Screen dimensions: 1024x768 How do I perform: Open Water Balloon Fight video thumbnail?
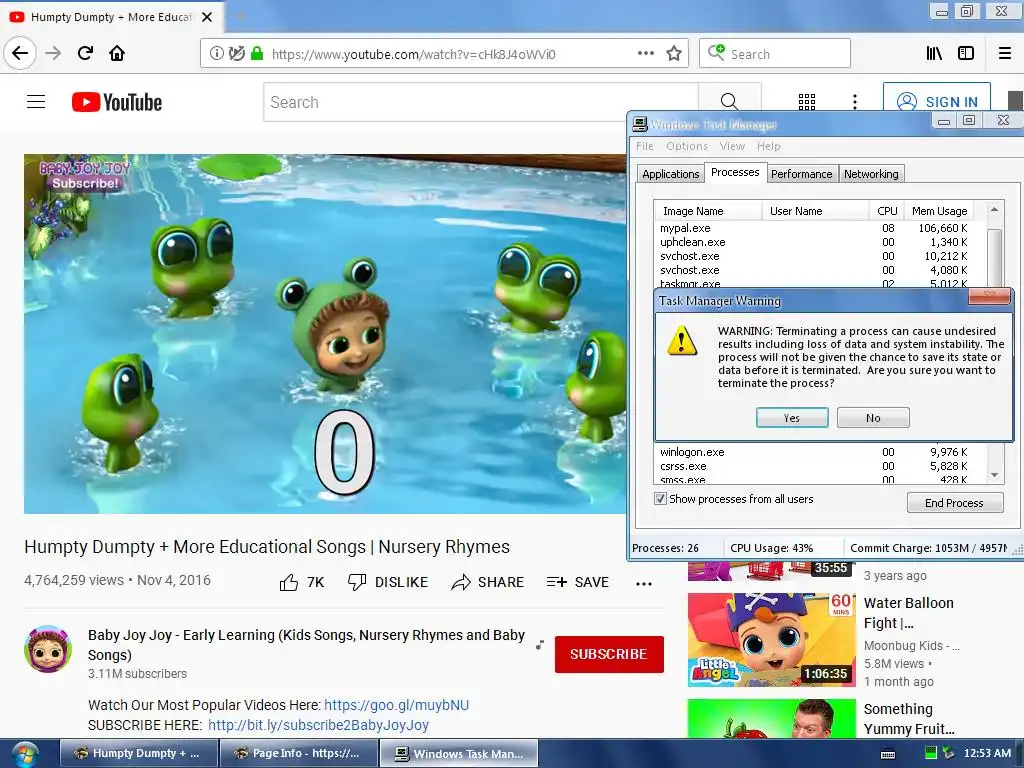(771, 639)
